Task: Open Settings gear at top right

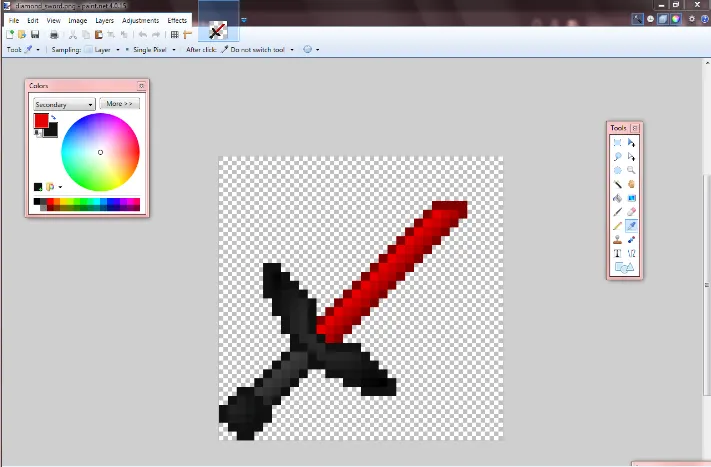Action: [692, 19]
